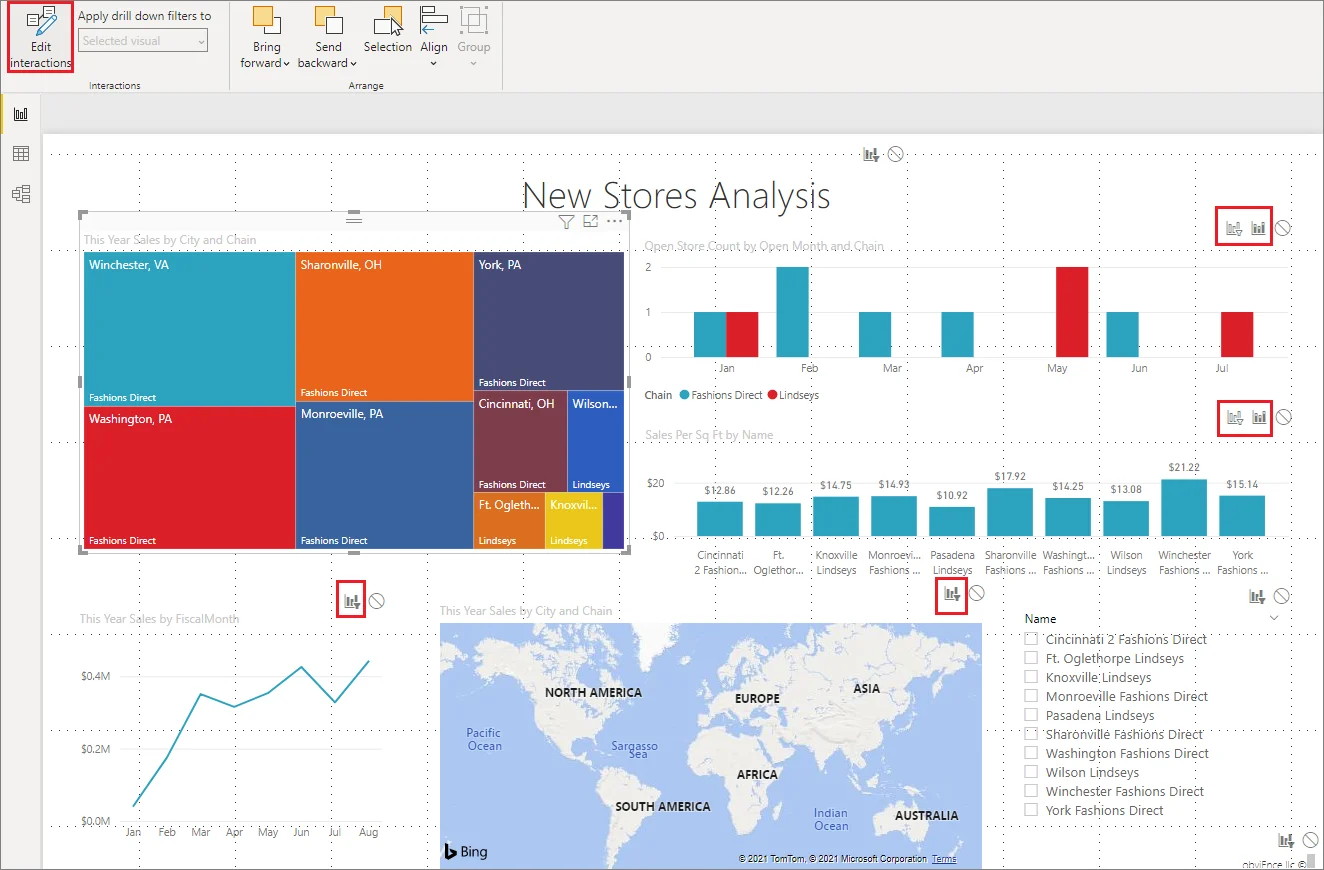Switch to Data view in left sidebar
Screen dimensions: 1324x870
tap(21, 154)
